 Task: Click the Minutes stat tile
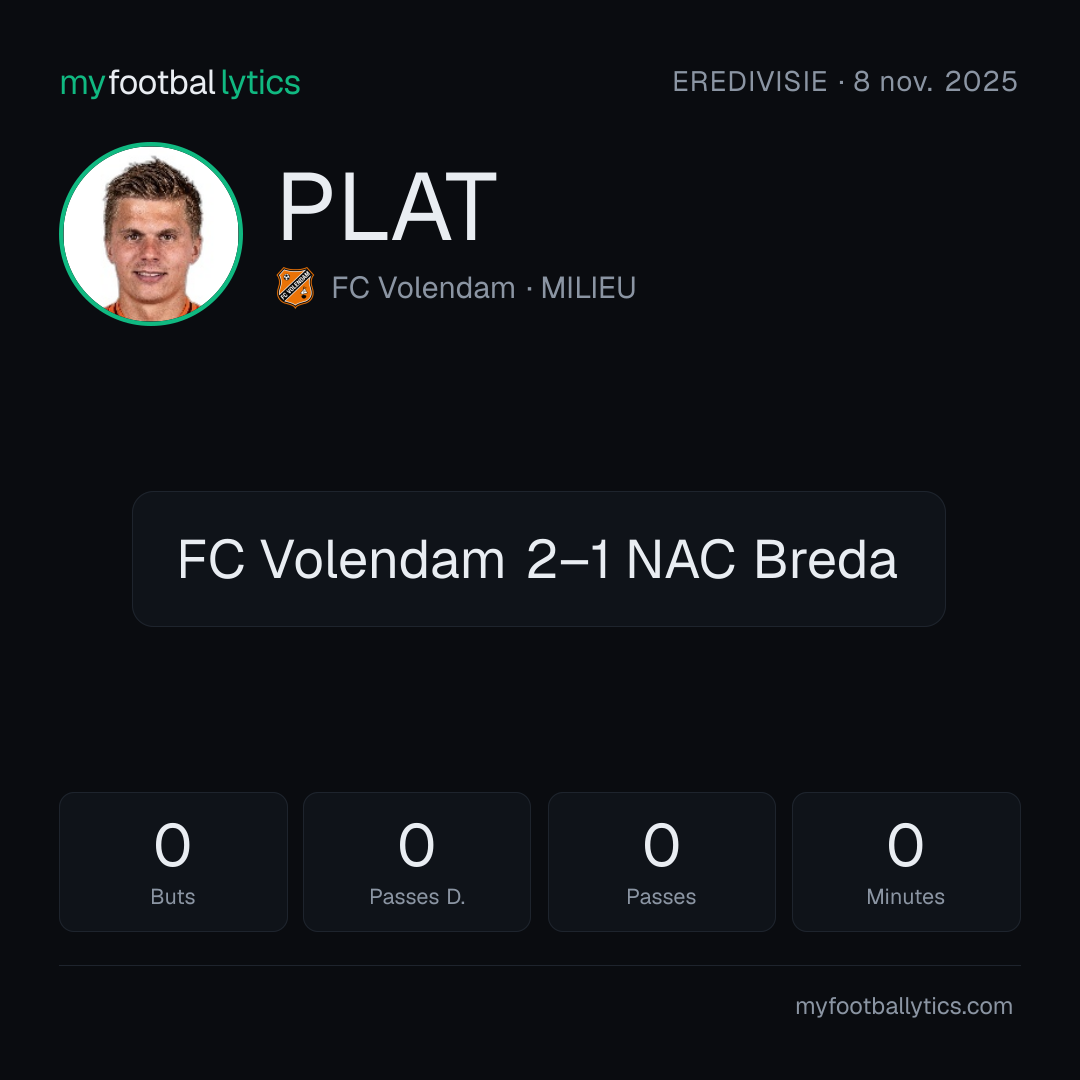(x=906, y=862)
